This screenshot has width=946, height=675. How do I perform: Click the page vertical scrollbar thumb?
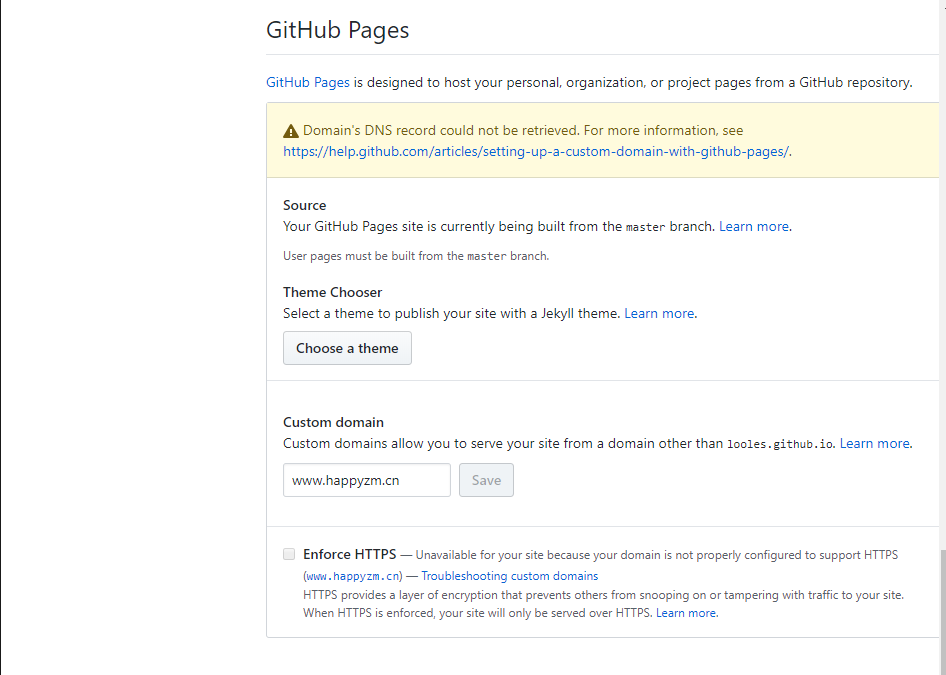pyautogui.click(x=943, y=612)
